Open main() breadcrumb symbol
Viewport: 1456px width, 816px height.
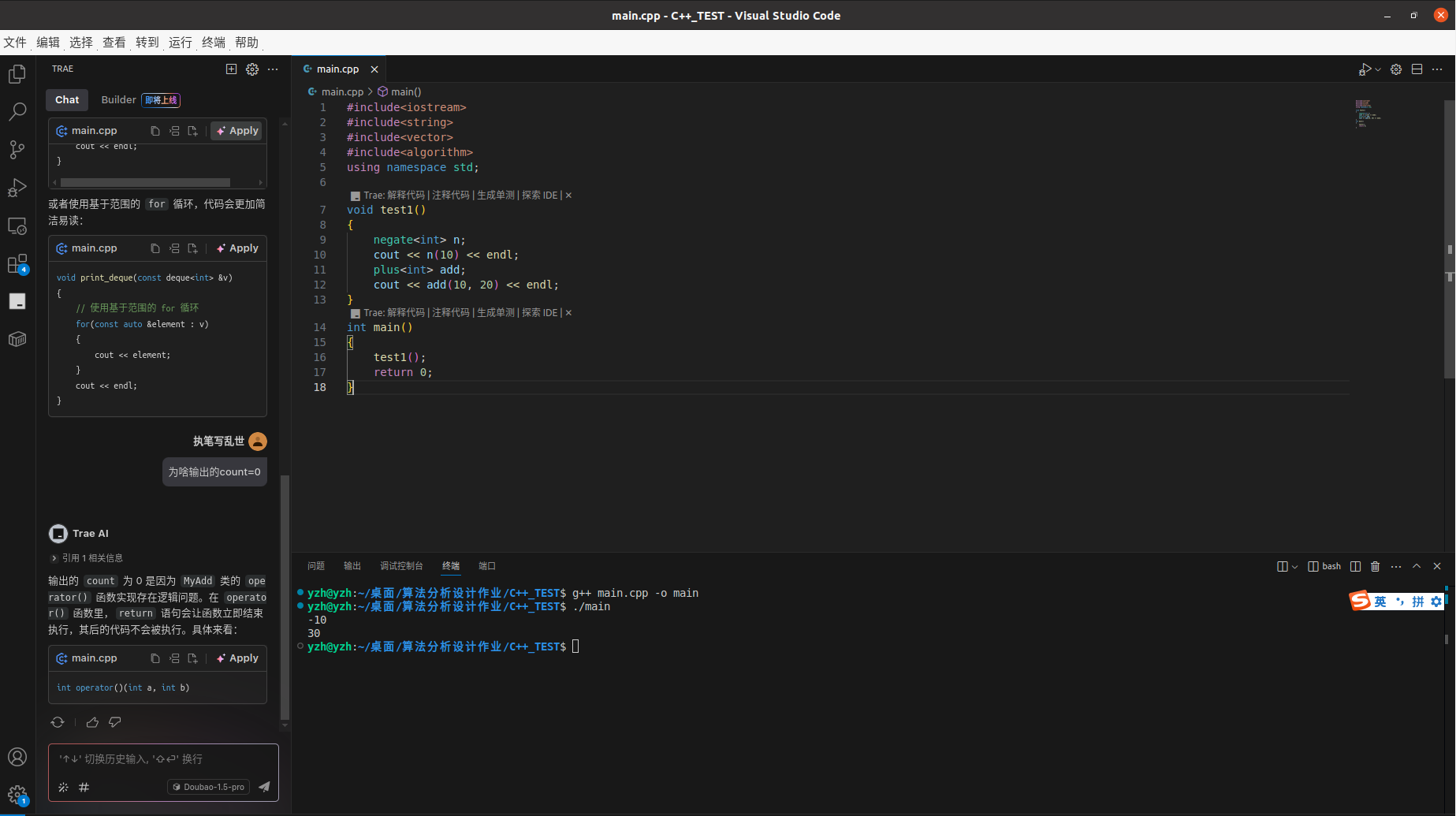[400, 92]
